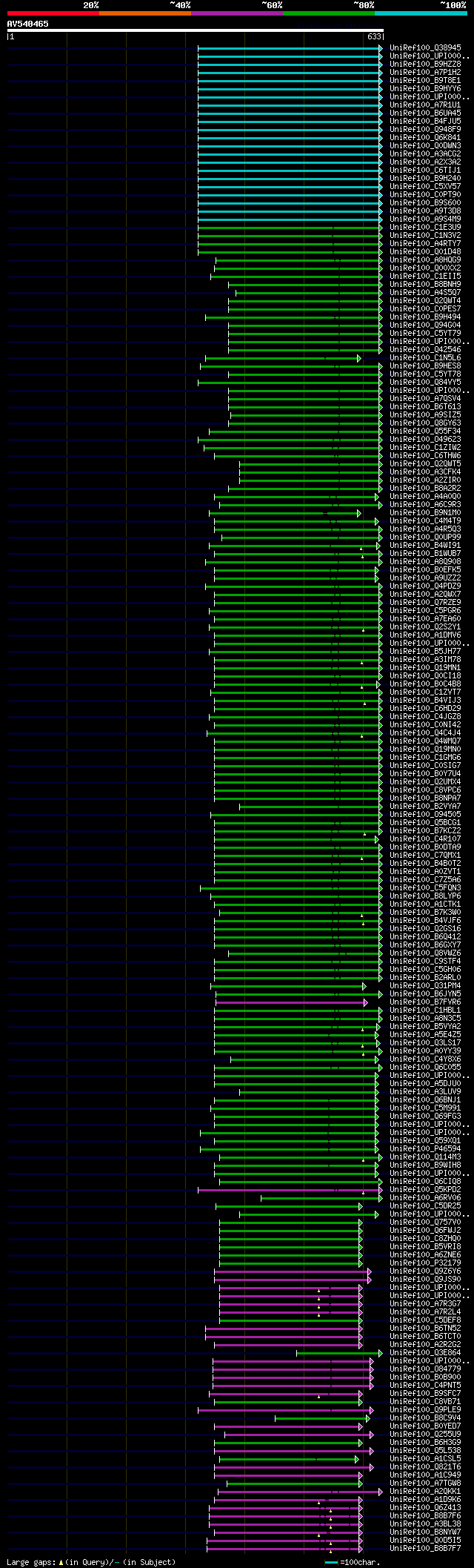Image resolution: width=474 pixels, height=1568 pixels.
Task: Open hit UniRef100_Q255U9
Action: [x=425, y=1435]
